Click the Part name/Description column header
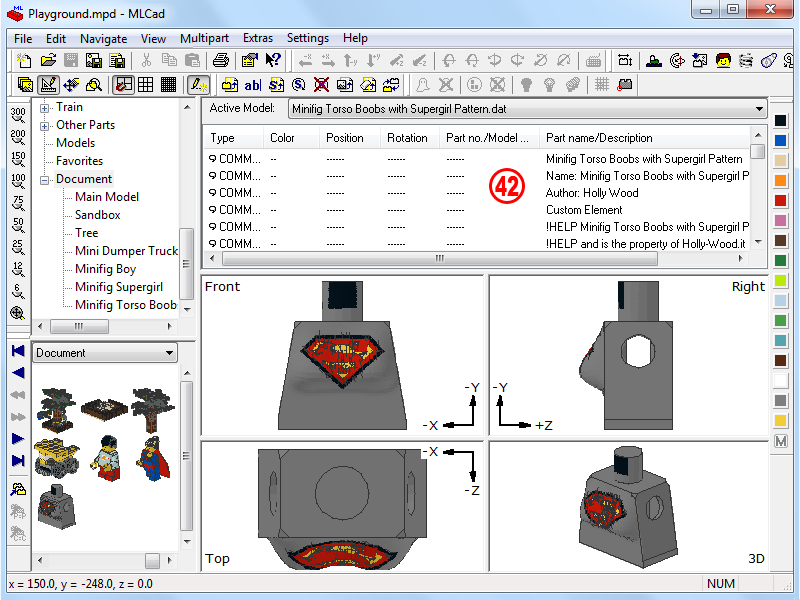 point(645,138)
